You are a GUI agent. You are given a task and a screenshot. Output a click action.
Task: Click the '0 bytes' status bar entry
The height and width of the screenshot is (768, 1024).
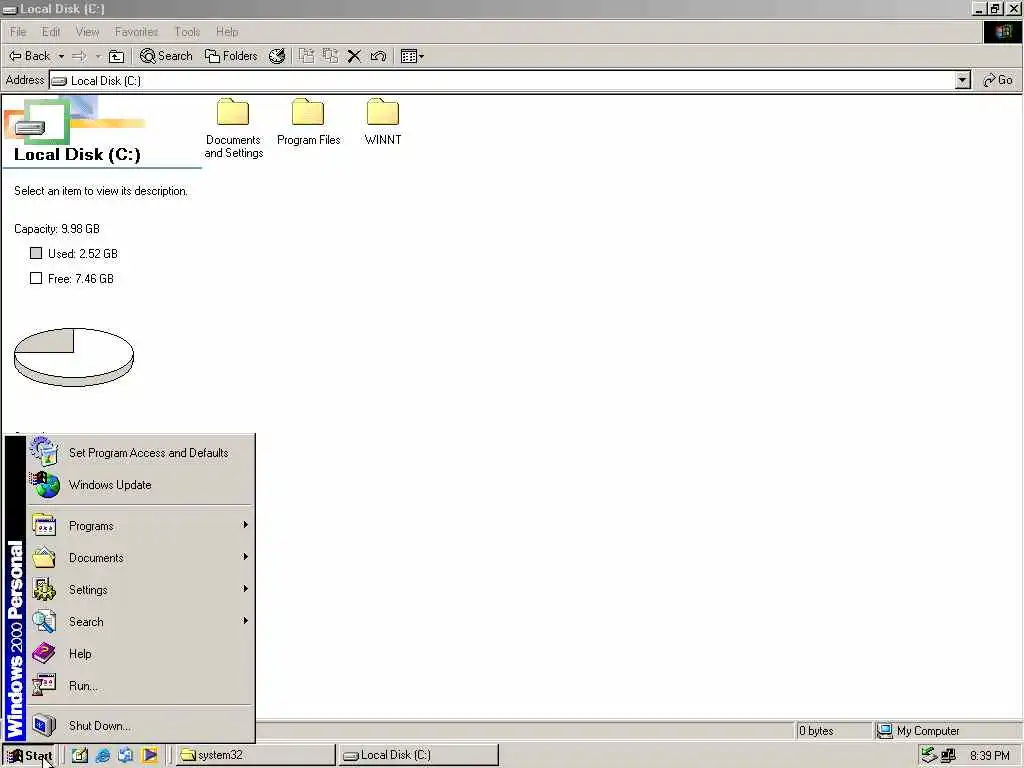coord(816,731)
